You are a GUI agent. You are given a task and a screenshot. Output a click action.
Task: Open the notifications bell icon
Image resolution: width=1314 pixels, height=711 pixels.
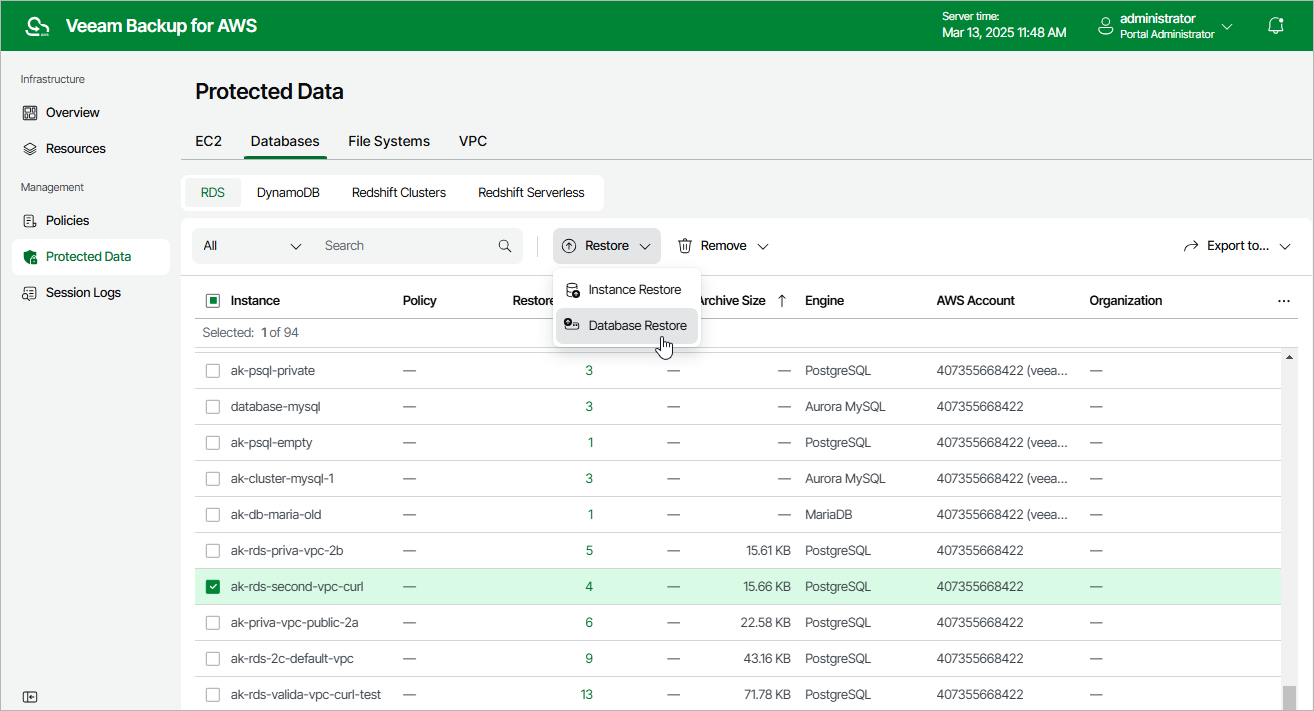[x=1276, y=26]
